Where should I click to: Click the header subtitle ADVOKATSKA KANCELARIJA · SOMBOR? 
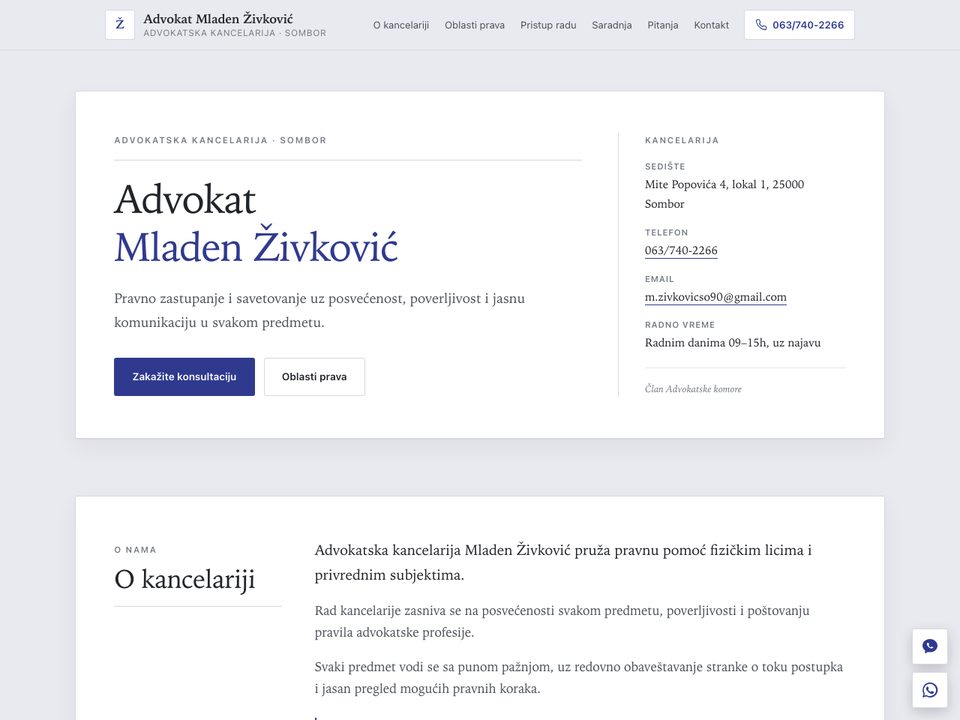point(234,33)
